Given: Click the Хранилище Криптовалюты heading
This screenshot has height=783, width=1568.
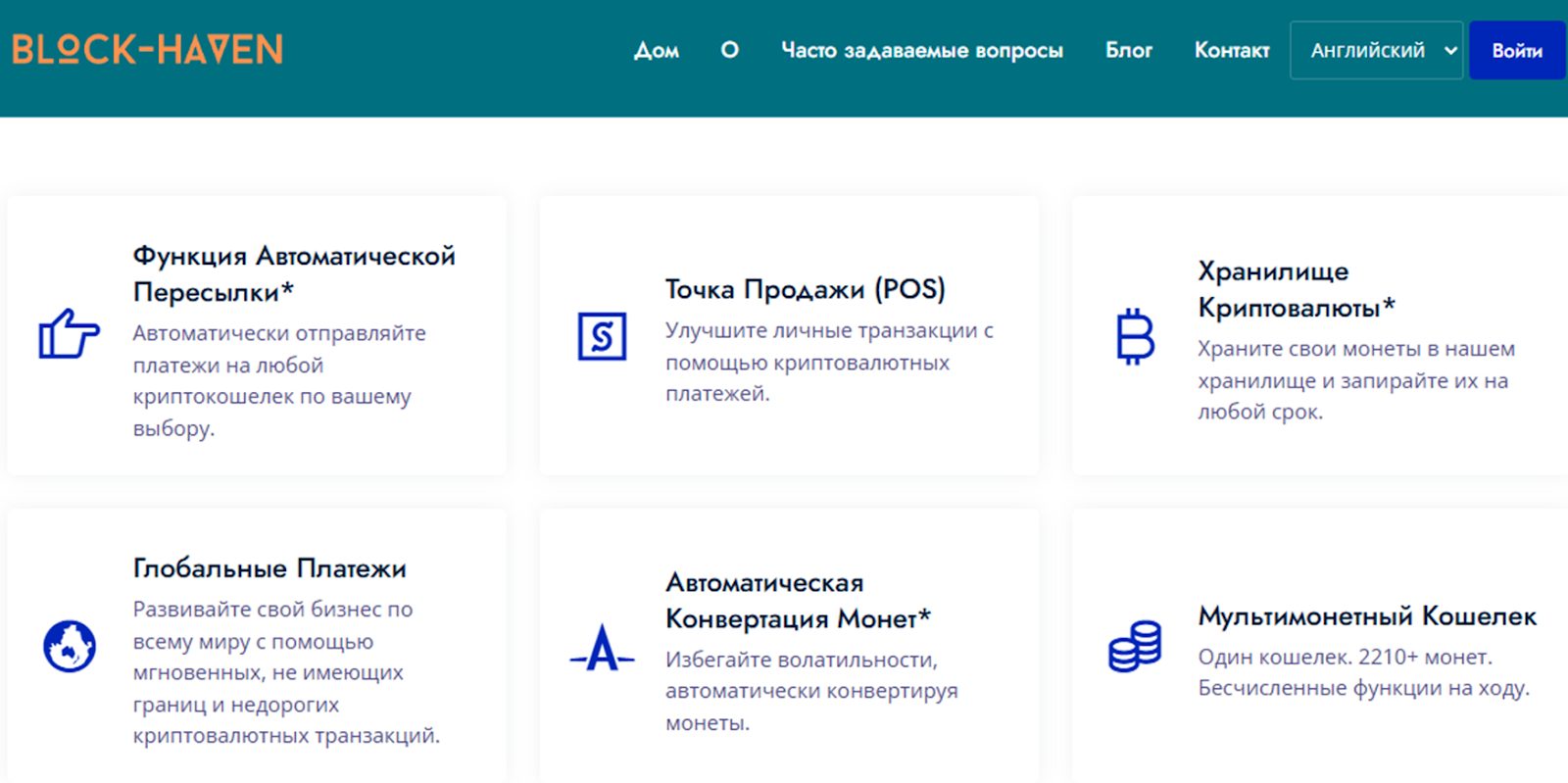Looking at the screenshot, I should coord(1297,289).
